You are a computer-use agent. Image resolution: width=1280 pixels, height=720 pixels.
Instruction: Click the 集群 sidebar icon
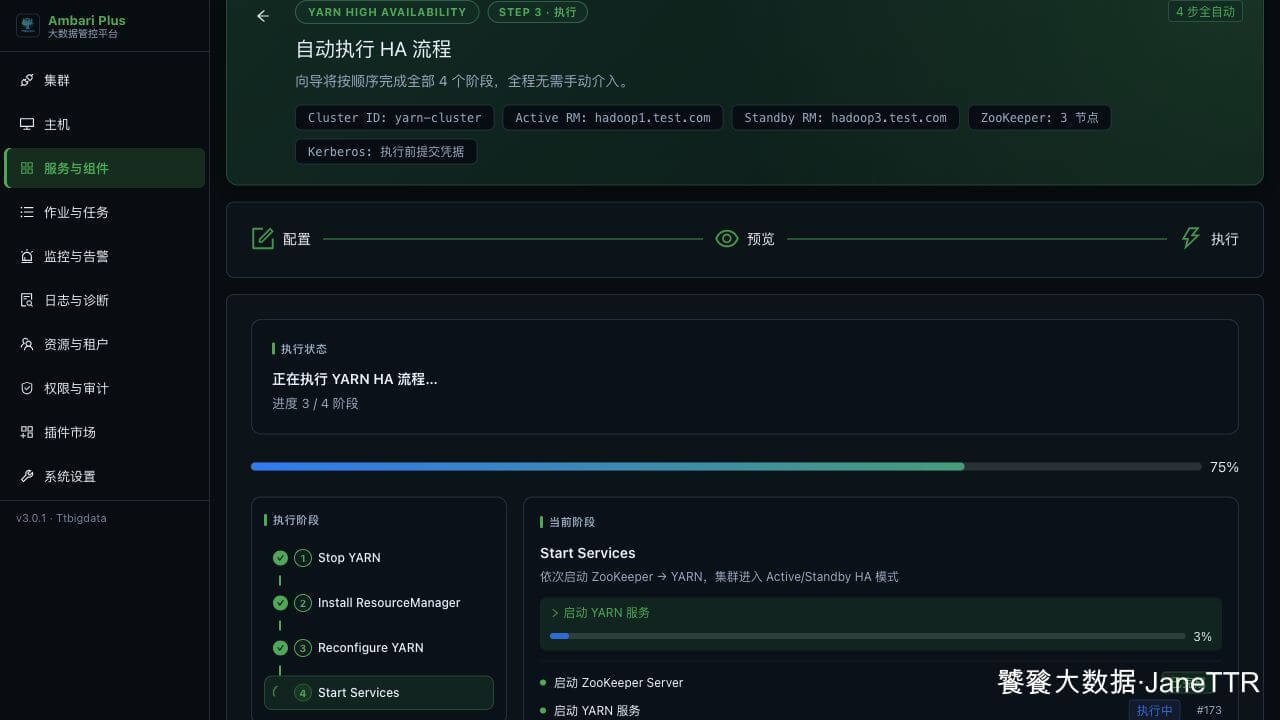[27, 80]
